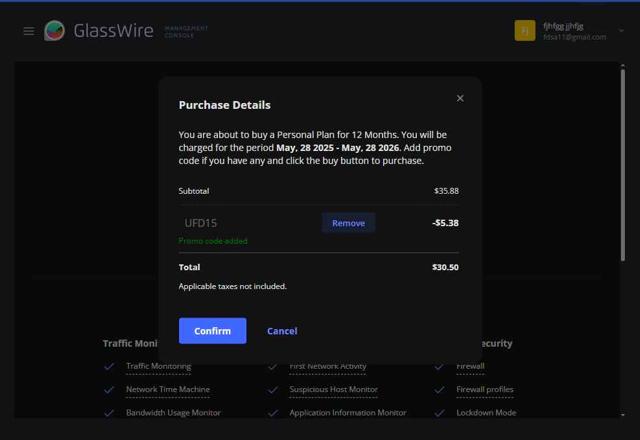Click the GlassWire logo icon
This screenshot has width=640, height=440.
pos(54,31)
